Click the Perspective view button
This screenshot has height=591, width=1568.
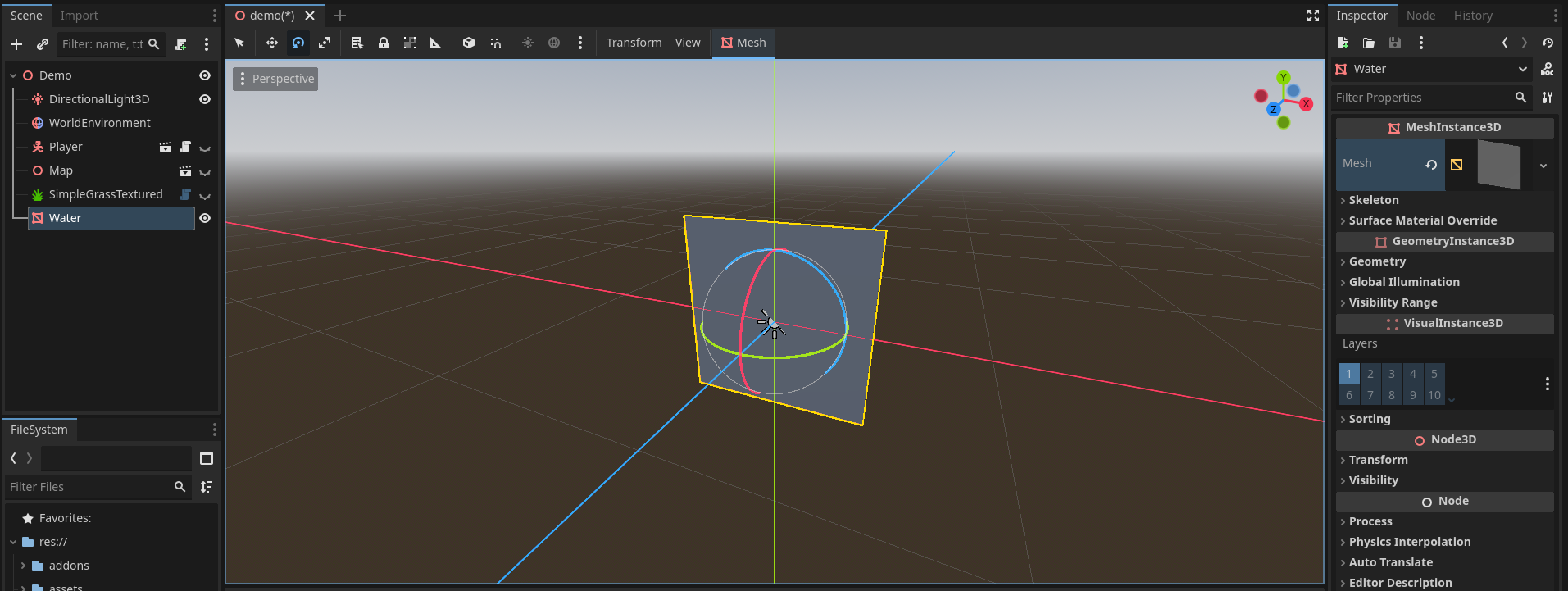pos(275,79)
